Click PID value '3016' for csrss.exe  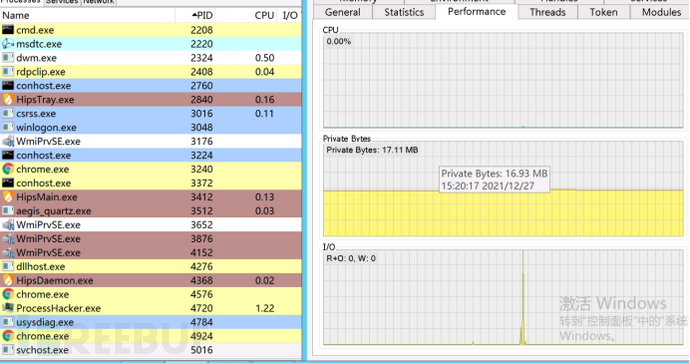202,114
